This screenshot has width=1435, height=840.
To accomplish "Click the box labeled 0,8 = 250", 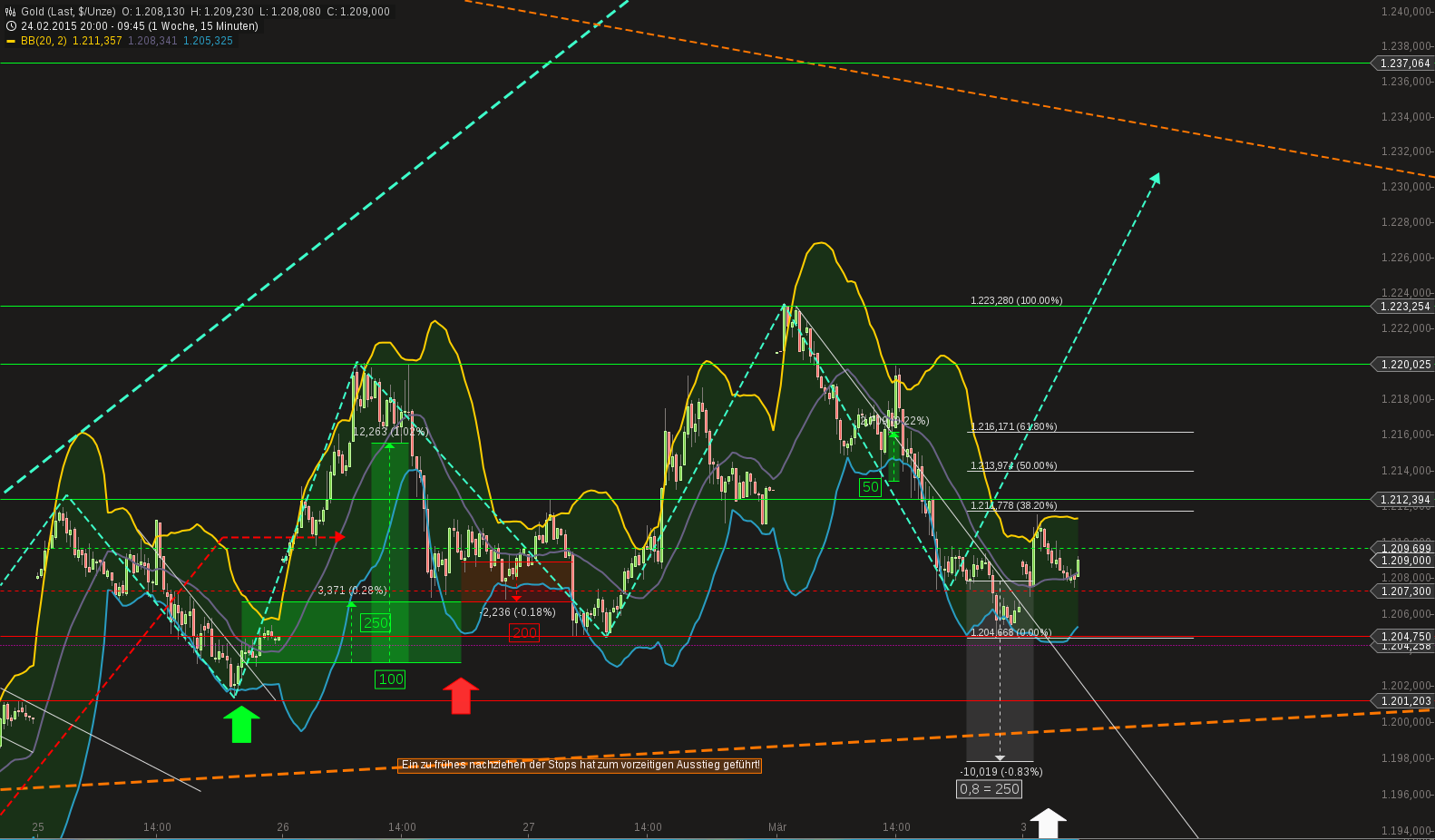I will pos(990,789).
